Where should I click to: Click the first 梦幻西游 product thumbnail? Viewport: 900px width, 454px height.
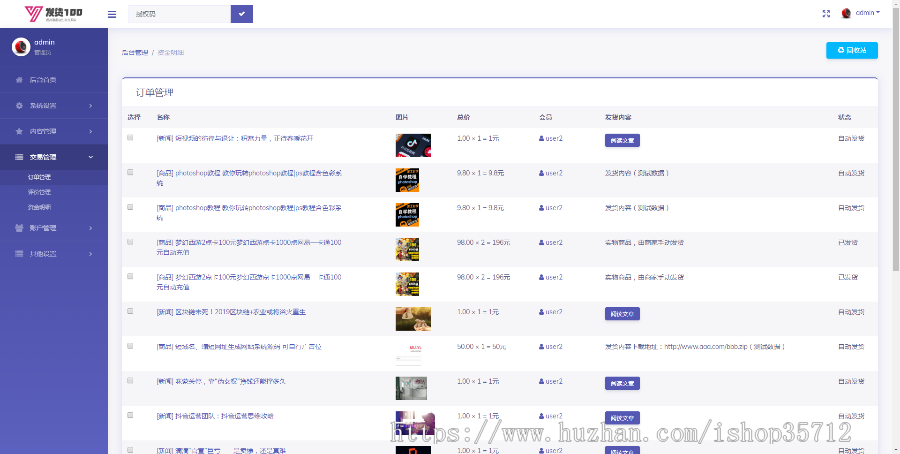(407, 249)
